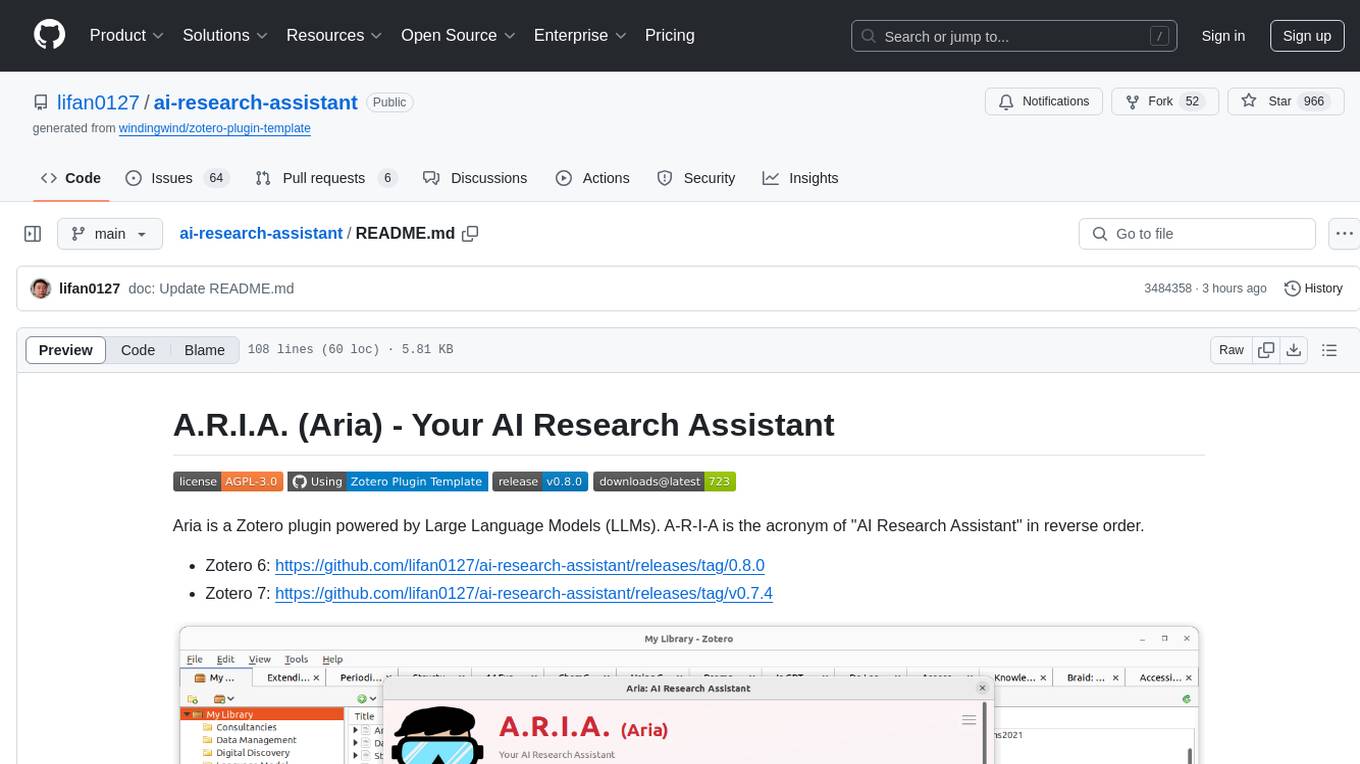
Task: Select the Code view toggle
Action: pyautogui.click(x=138, y=350)
